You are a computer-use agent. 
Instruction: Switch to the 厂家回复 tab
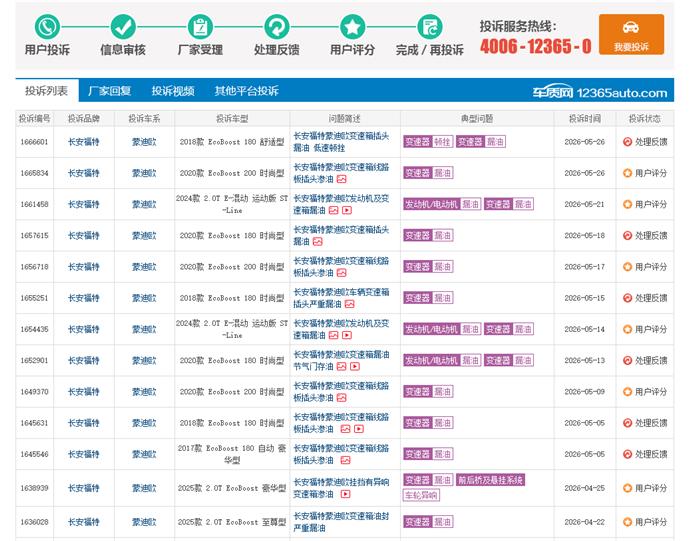[x=109, y=91]
